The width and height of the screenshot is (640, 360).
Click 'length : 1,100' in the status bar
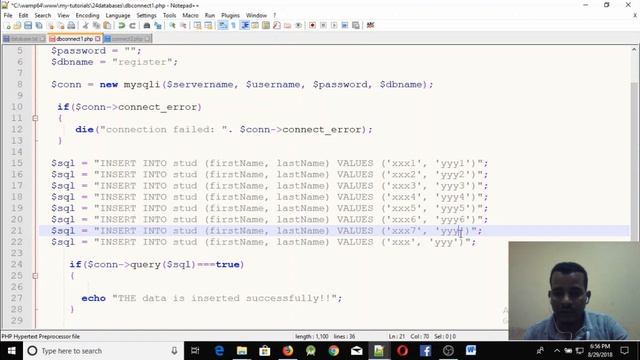311,337
